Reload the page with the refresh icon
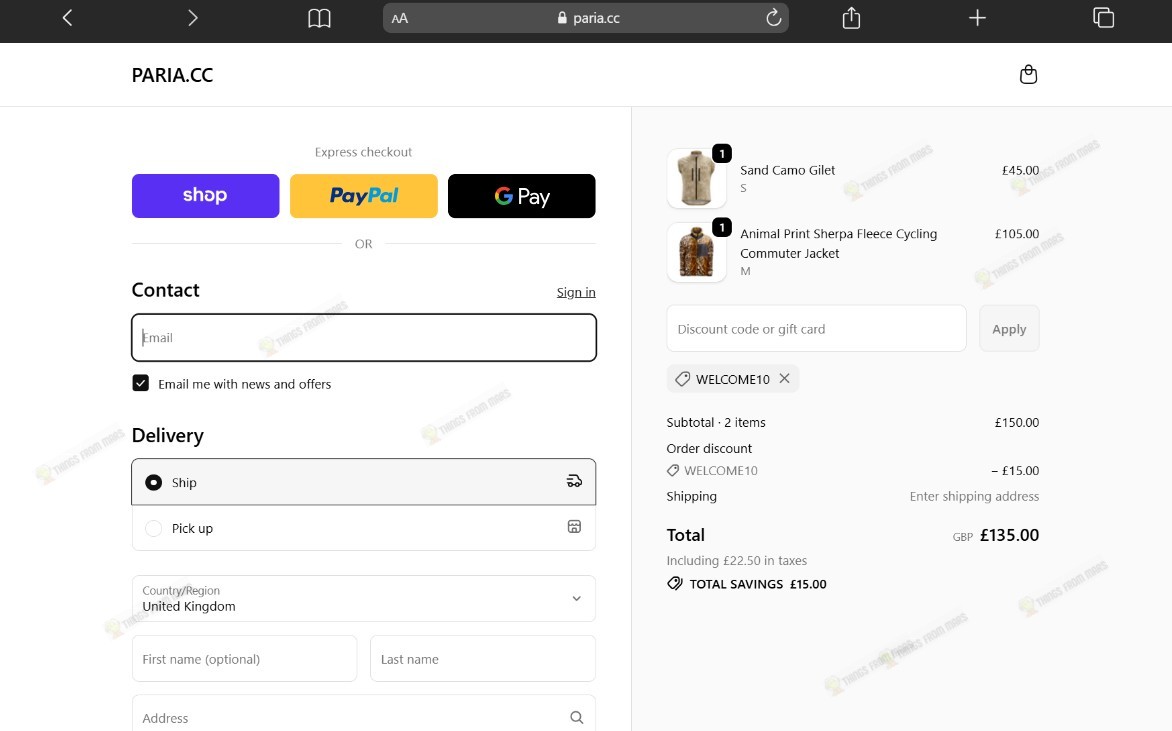This screenshot has width=1172, height=731. click(774, 17)
